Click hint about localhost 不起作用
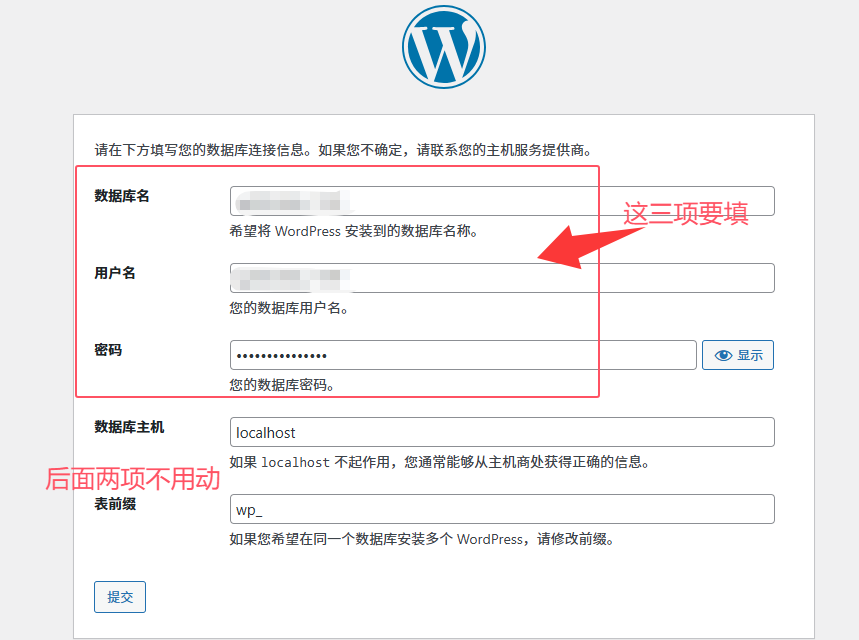This screenshot has width=859, height=640. pyautogui.click(x=440, y=462)
